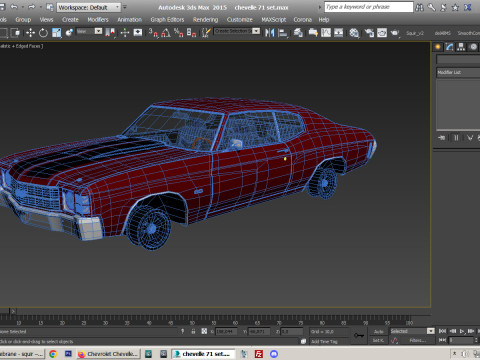Open Firefox Chevrolet Chevelle taskbar item

tap(108, 354)
